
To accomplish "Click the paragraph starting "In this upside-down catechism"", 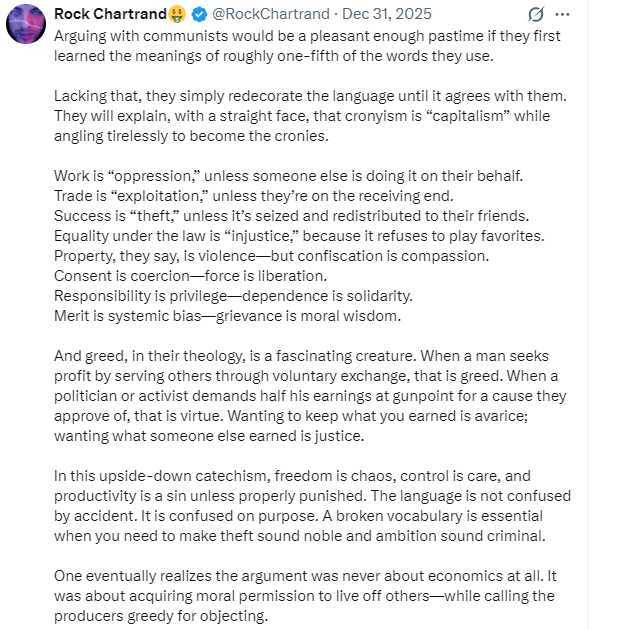I will coord(310,505).
